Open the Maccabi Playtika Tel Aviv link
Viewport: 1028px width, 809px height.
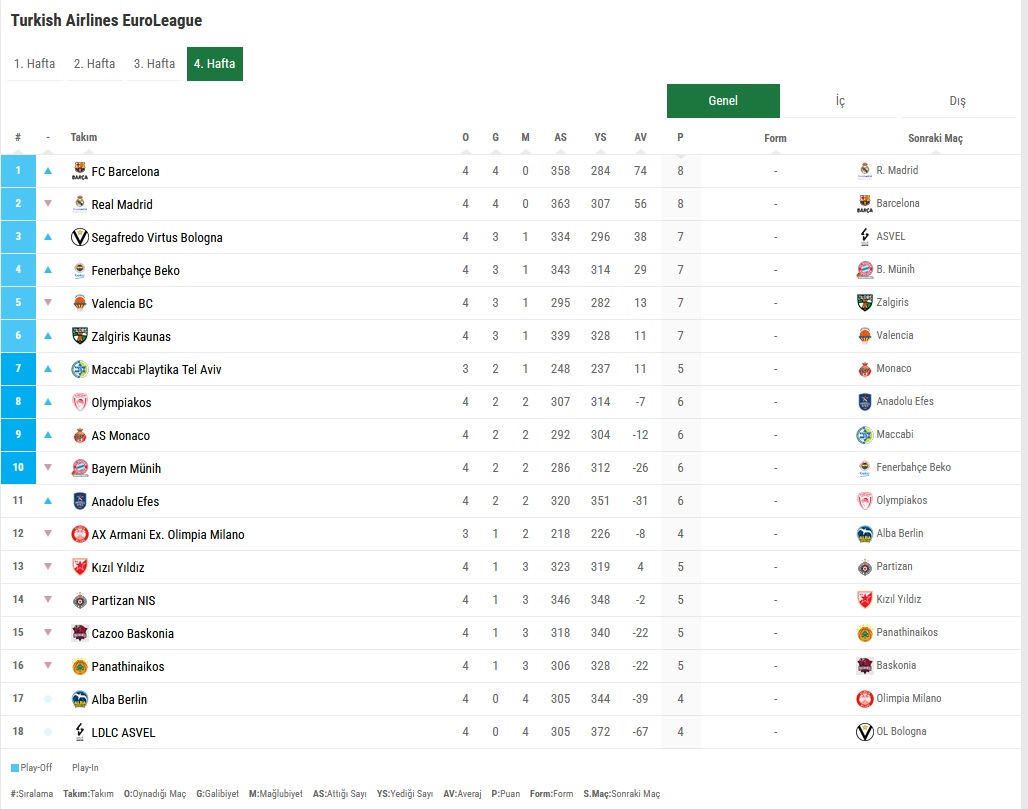156,369
